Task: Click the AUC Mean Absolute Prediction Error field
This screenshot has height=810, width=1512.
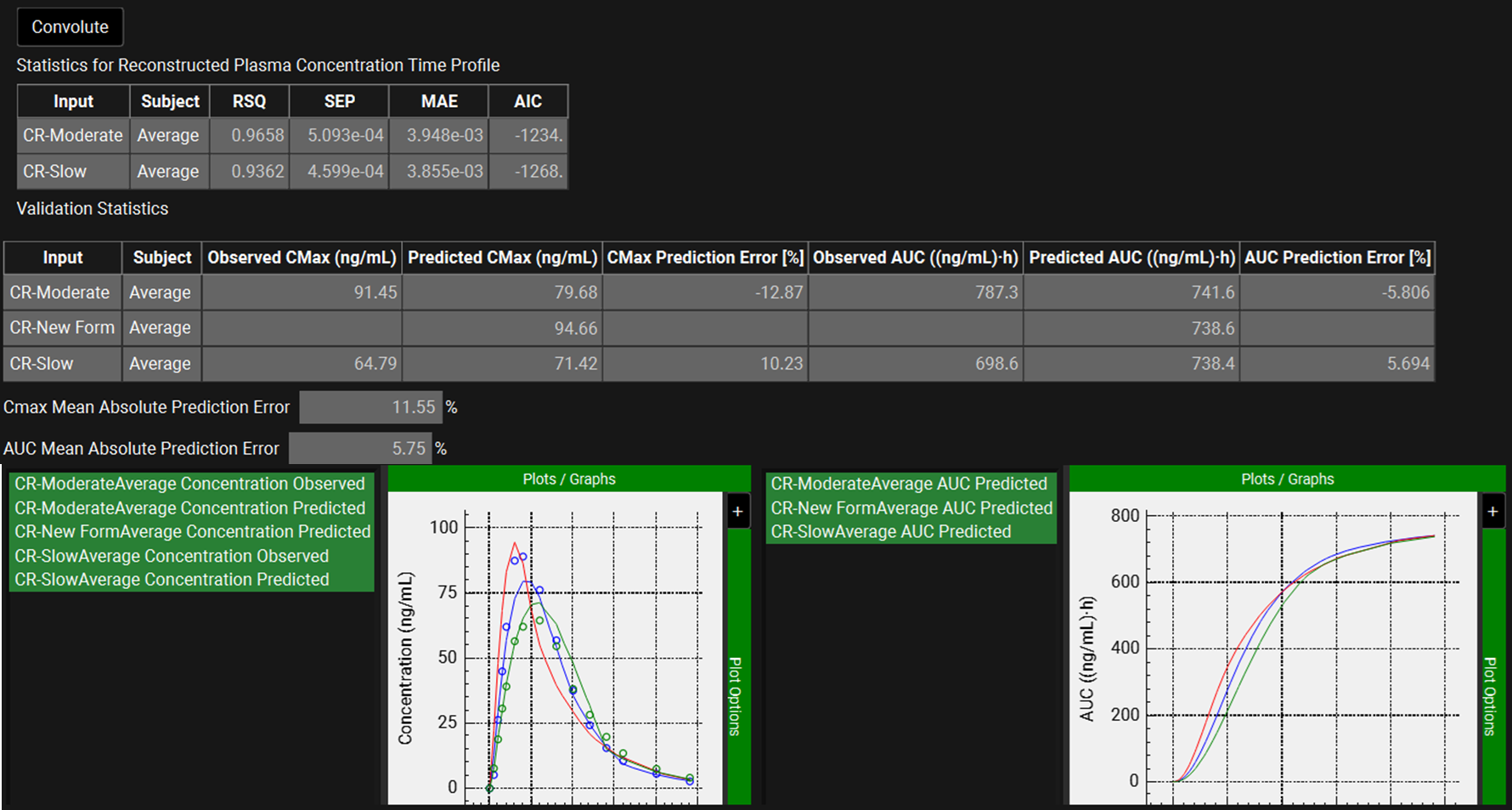Action: [x=360, y=448]
